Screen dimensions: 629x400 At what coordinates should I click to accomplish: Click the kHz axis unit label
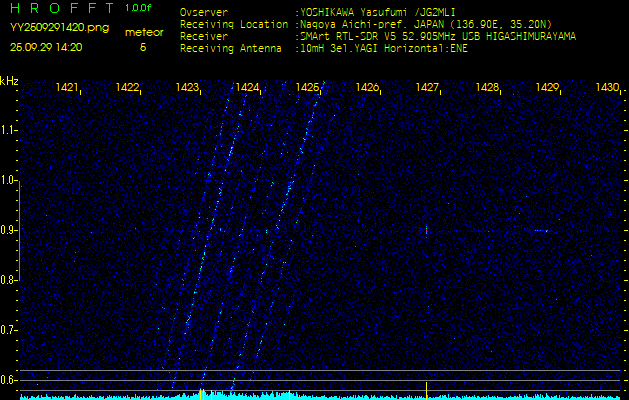coord(9,81)
